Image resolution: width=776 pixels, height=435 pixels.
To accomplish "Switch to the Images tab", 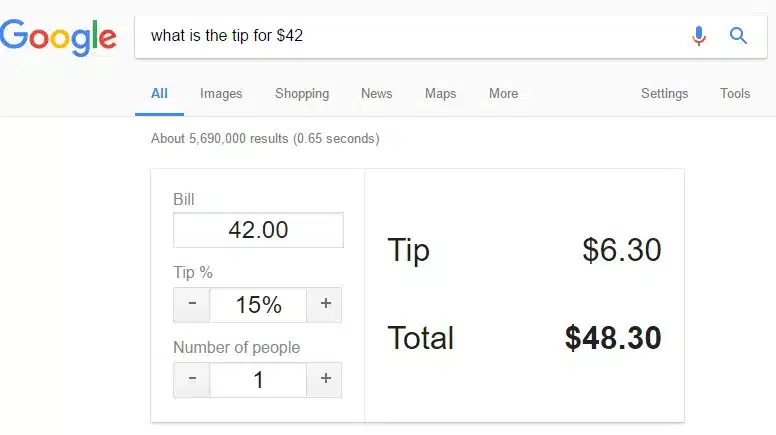I will 221,94.
